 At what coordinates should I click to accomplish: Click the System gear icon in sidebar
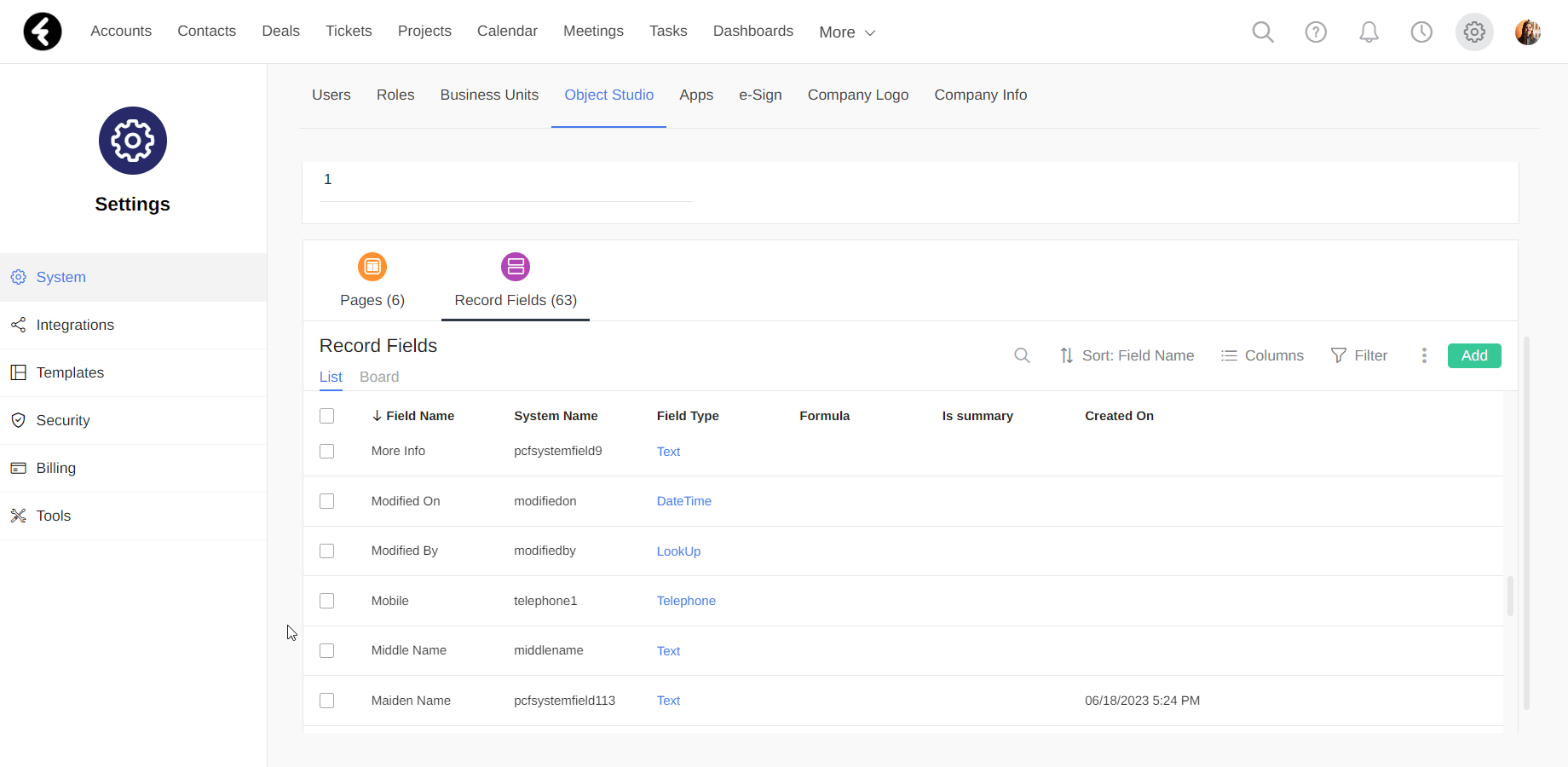(x=18, y=277)
